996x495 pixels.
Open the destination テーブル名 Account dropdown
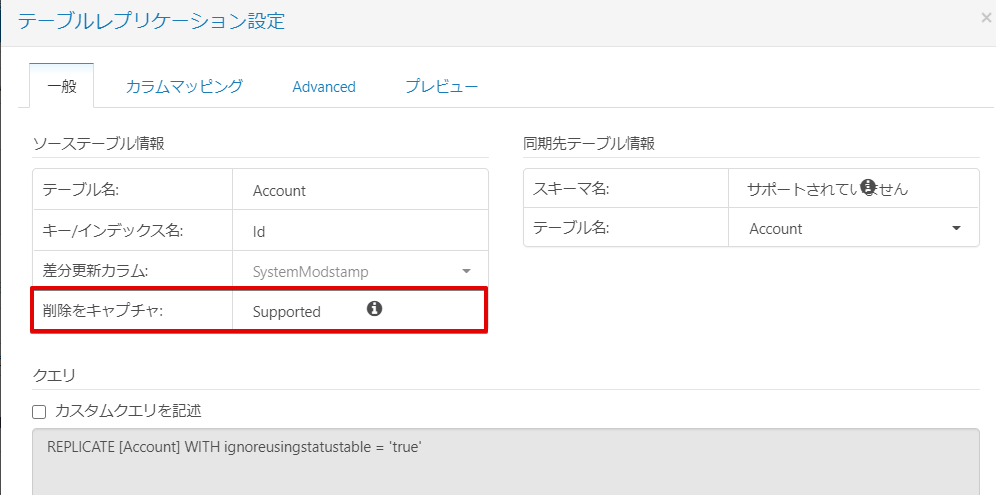click(957, 228)
